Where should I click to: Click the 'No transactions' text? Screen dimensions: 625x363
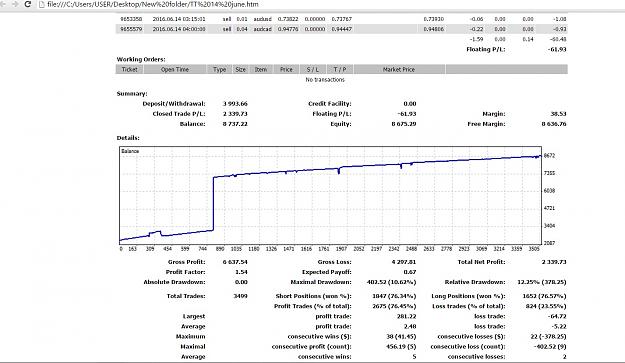click(325, 80)
